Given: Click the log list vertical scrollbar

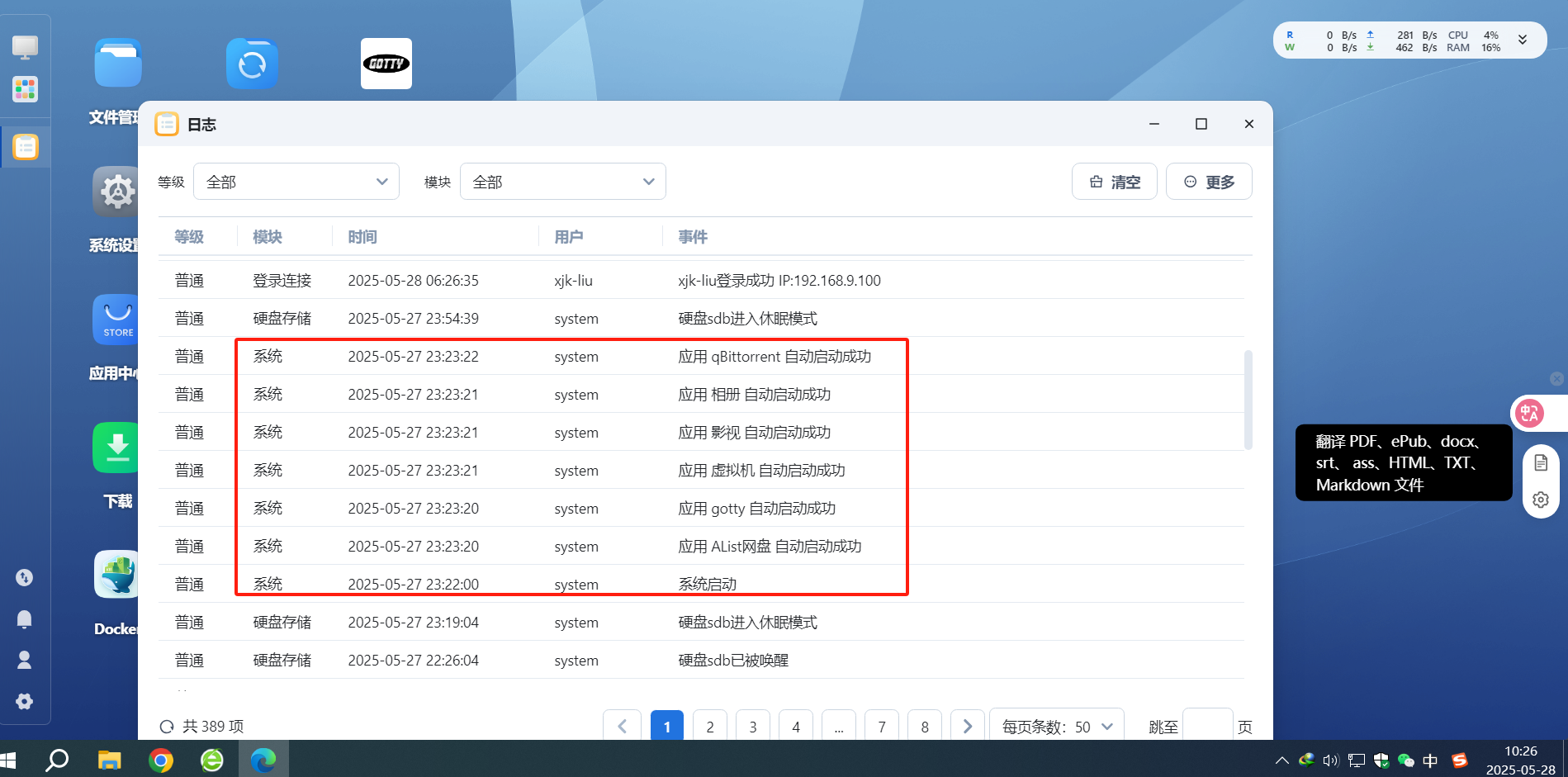Looking at the screenshot, I should tap(1248, 400).
